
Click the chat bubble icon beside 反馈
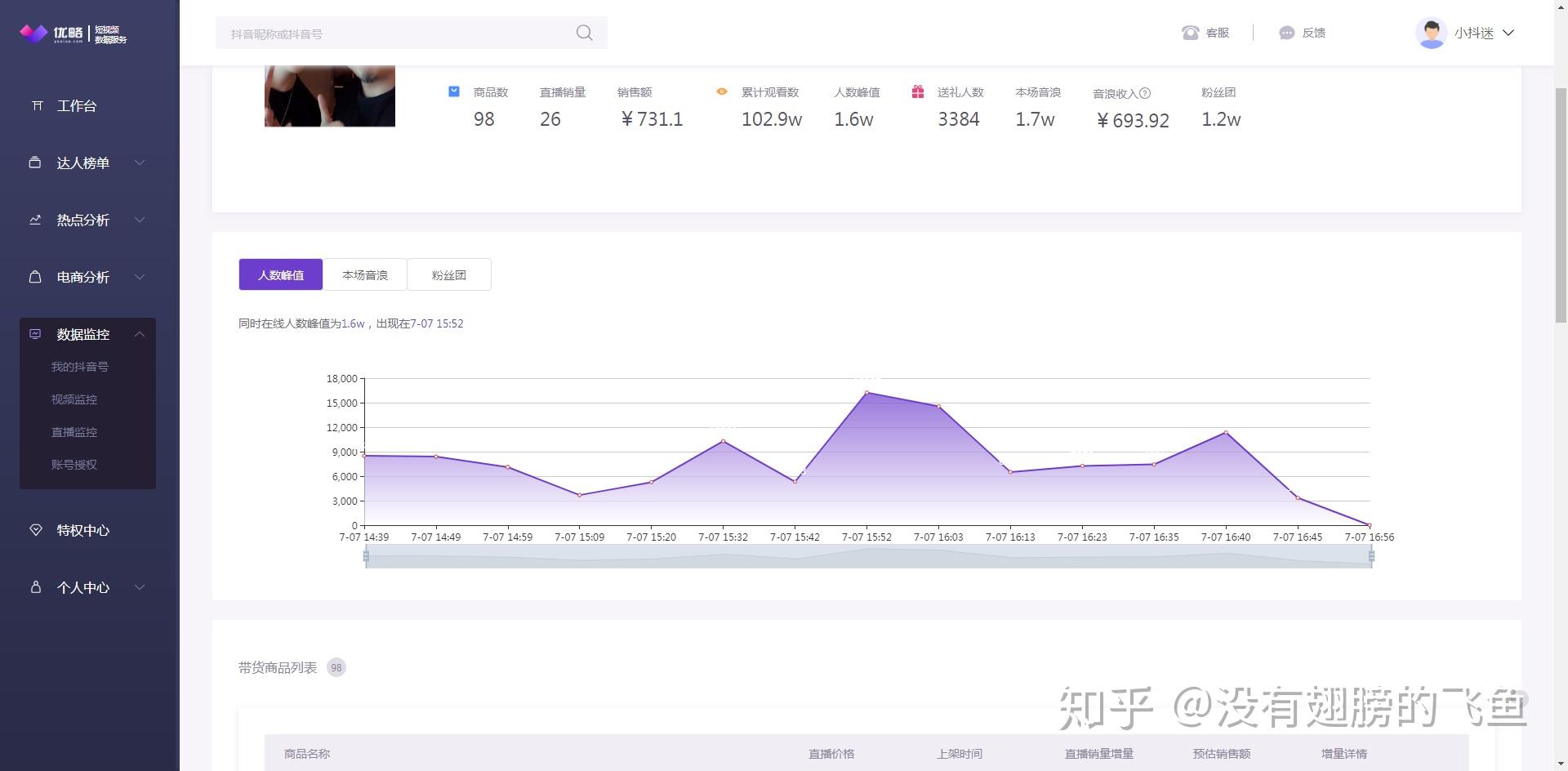click(1285, 33)
